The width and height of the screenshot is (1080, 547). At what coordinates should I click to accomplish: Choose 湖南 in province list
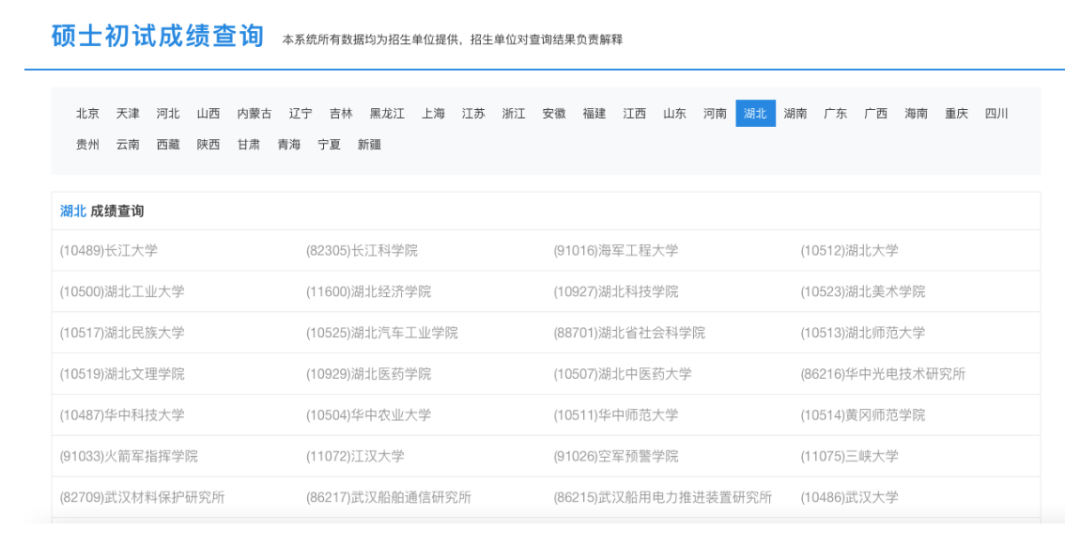796,114
